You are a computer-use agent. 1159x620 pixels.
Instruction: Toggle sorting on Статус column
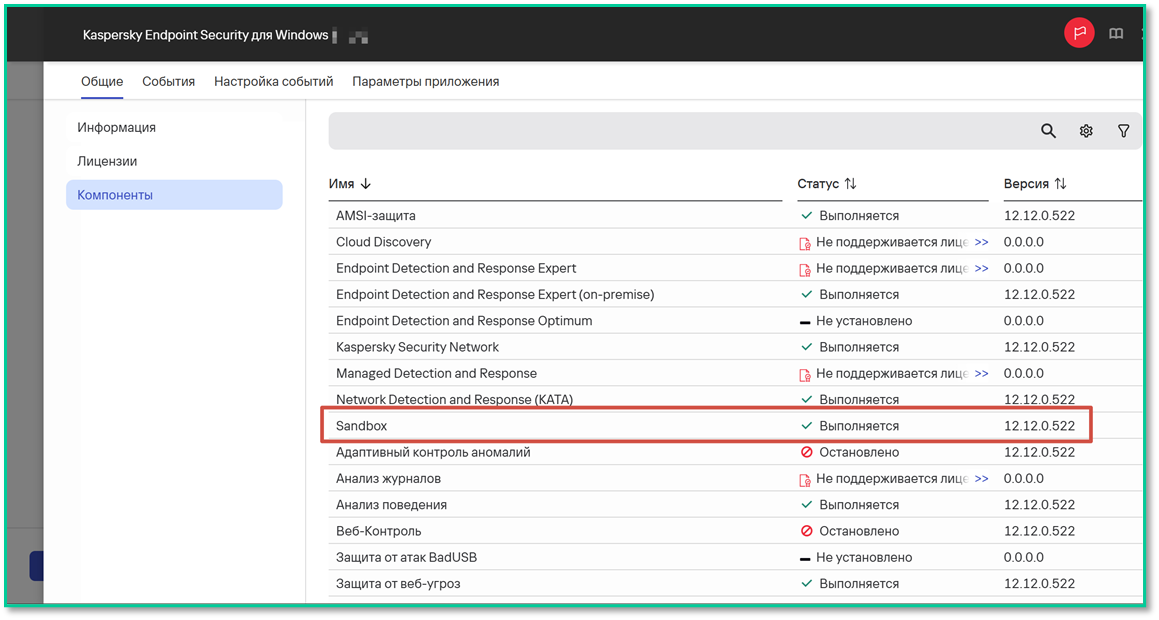(x=851, y=183)
